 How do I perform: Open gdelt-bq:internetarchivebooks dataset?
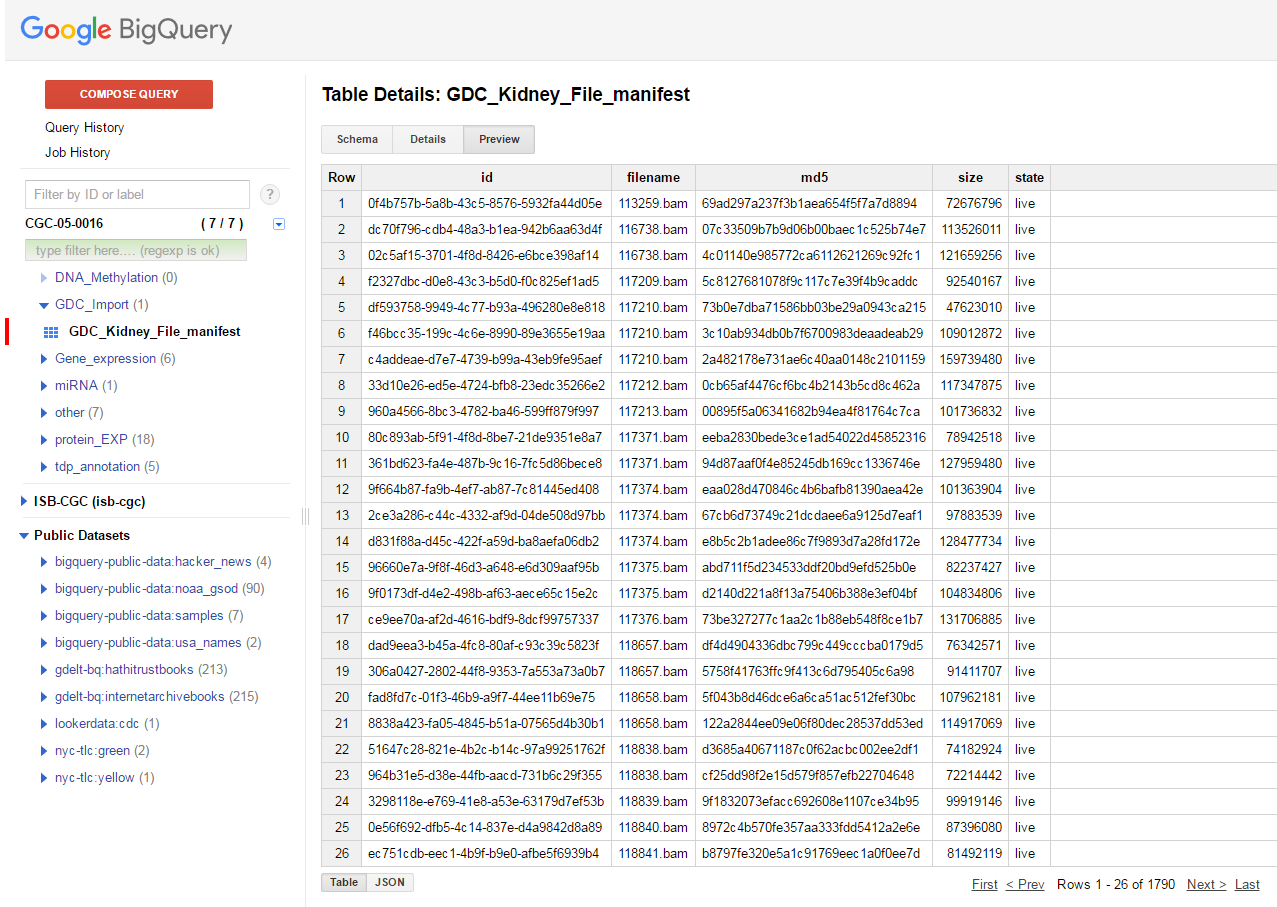click(x=140, y=697)
